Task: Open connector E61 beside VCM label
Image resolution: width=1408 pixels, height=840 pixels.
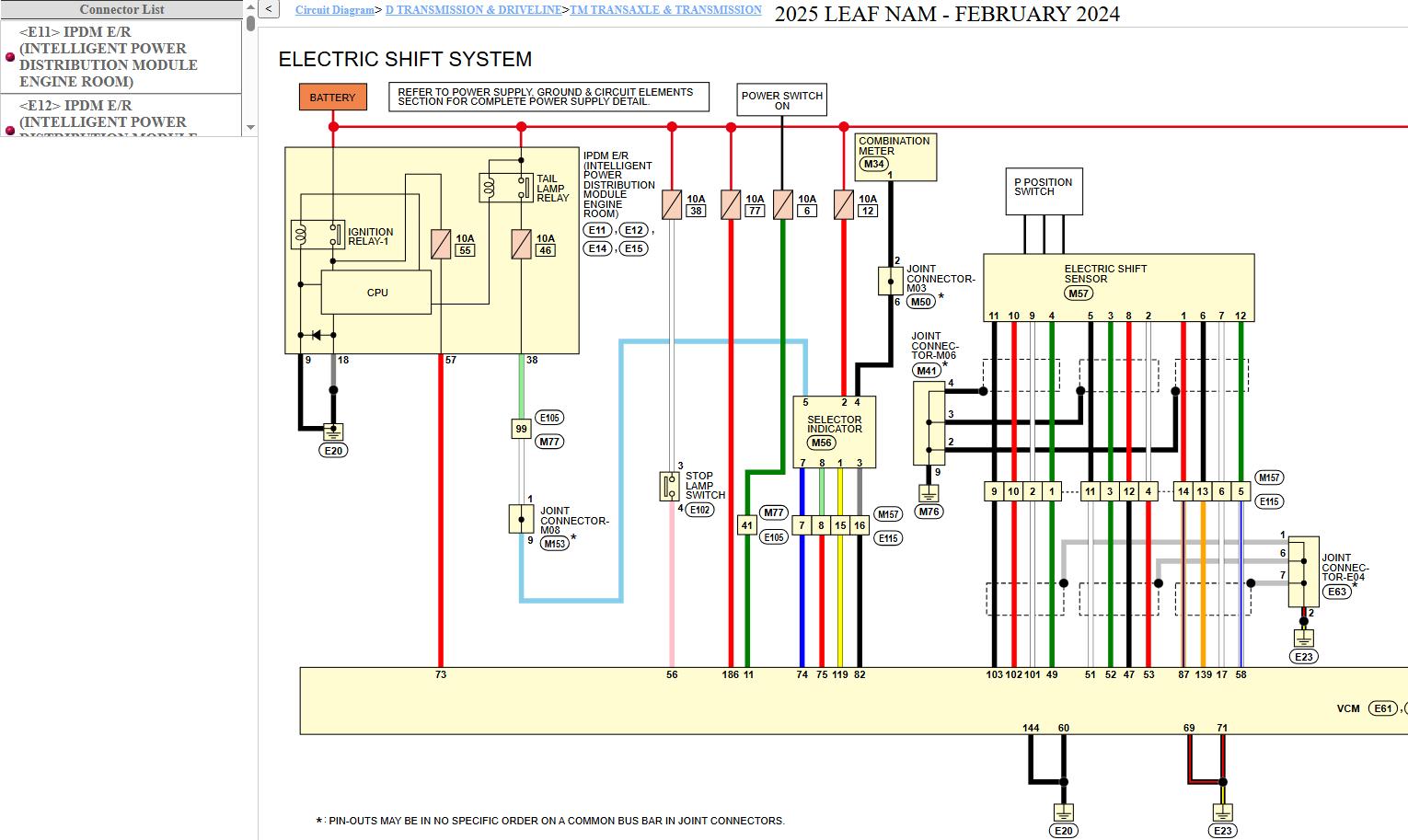Action: [1383, 708]
